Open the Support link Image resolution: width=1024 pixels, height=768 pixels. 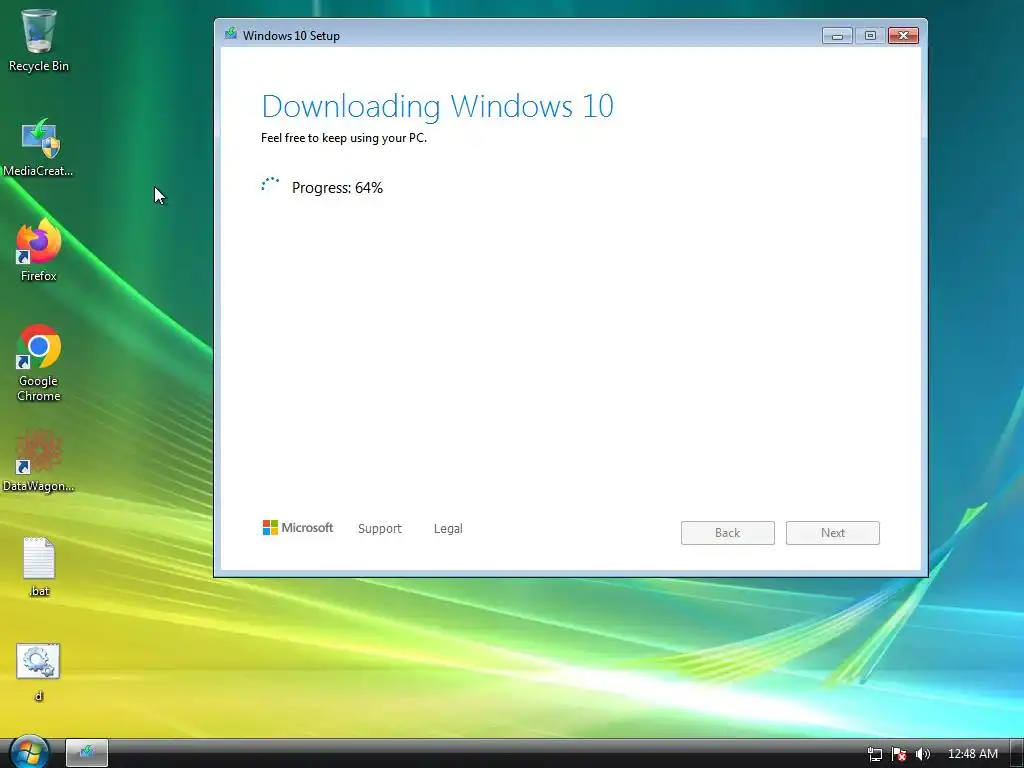coord(379,529)
